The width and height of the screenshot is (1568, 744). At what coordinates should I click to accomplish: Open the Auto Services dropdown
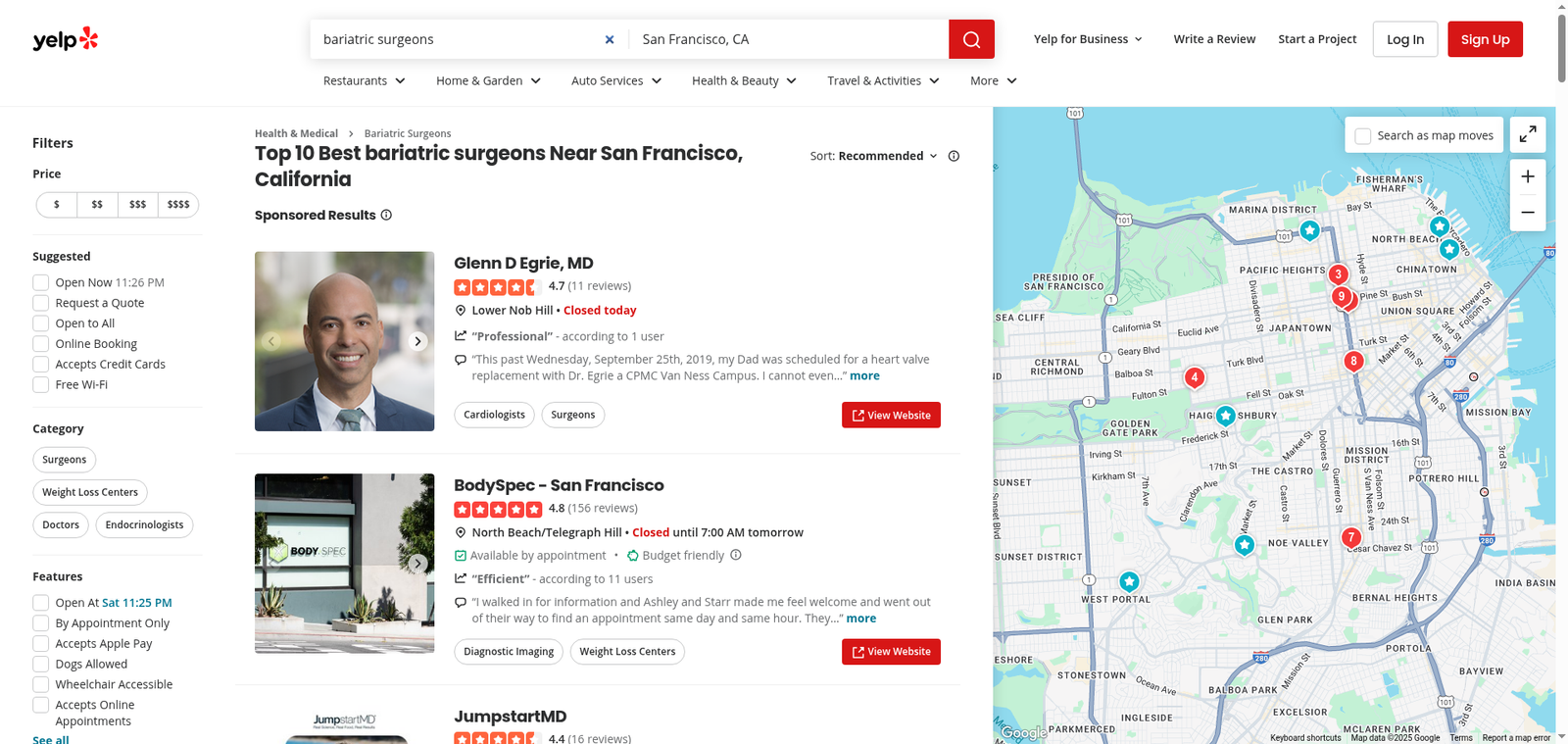(x=617, y=80)
